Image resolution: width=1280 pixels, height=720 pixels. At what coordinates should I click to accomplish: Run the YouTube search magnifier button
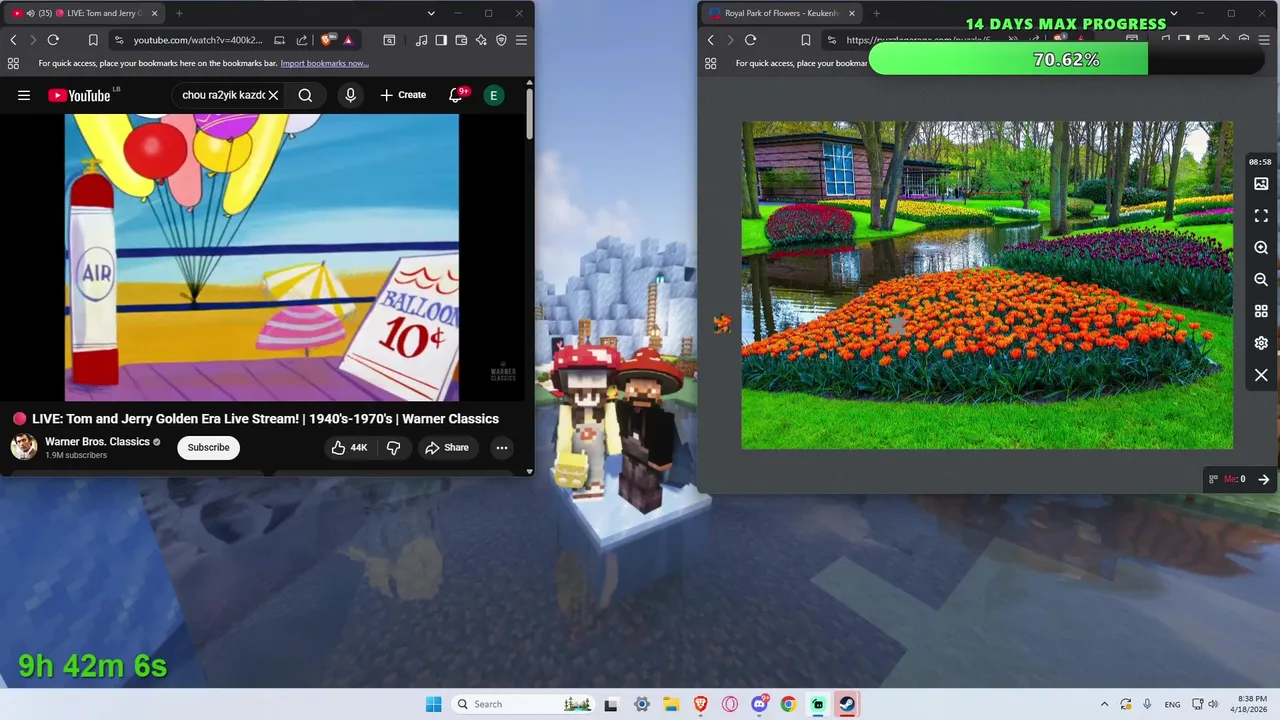tap(305, 95)
